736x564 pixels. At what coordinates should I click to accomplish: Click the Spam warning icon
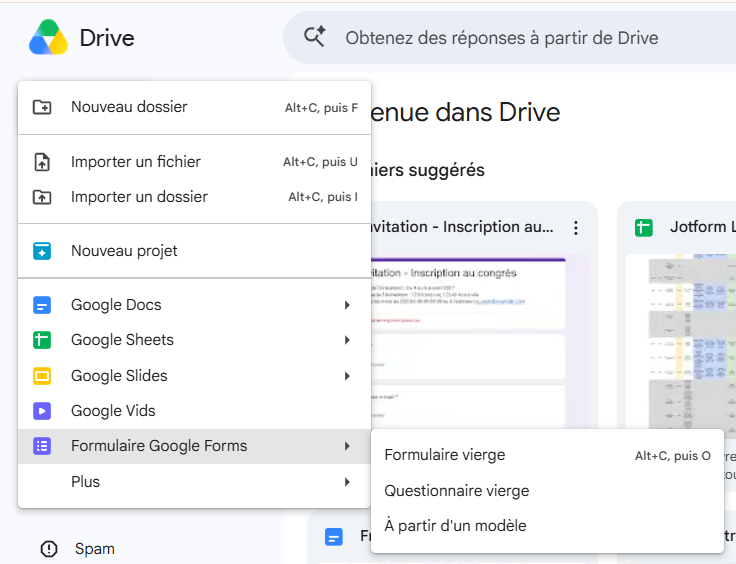pos(49,549)
